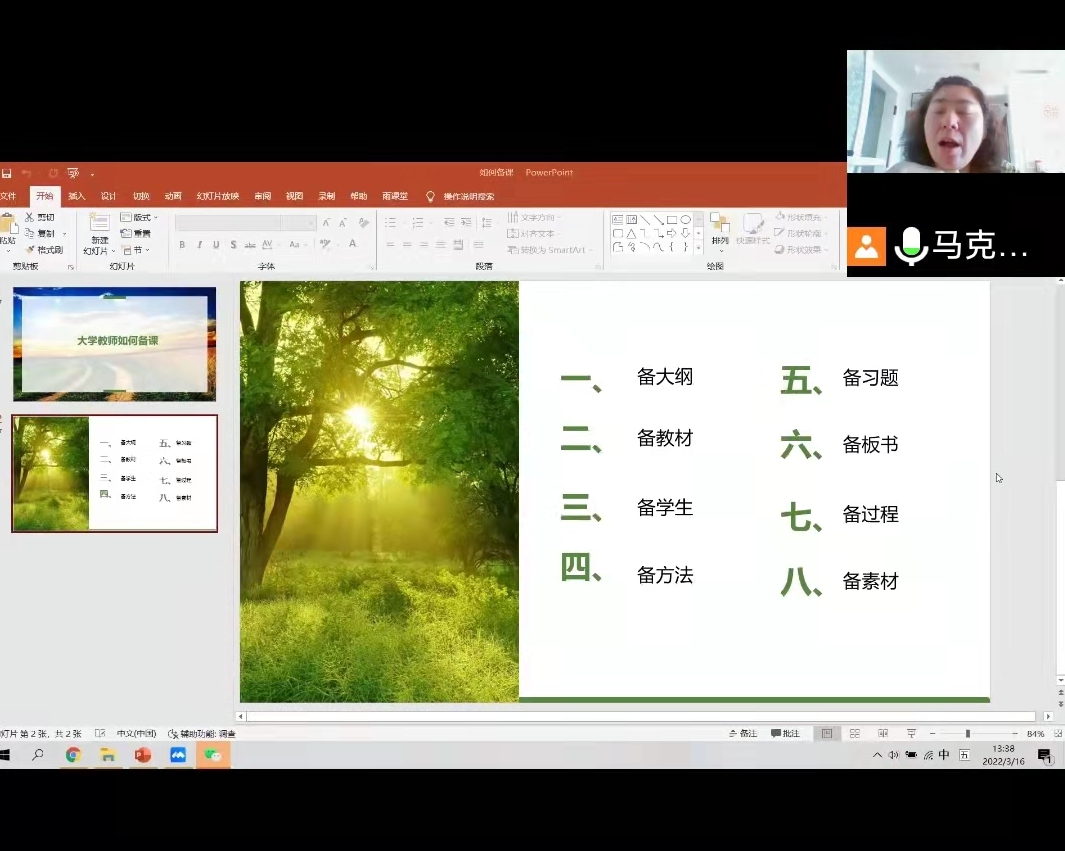Adjust the zoom slider in status bar
This screenshot has height=851, width=1065.
(x=967, y=734)
